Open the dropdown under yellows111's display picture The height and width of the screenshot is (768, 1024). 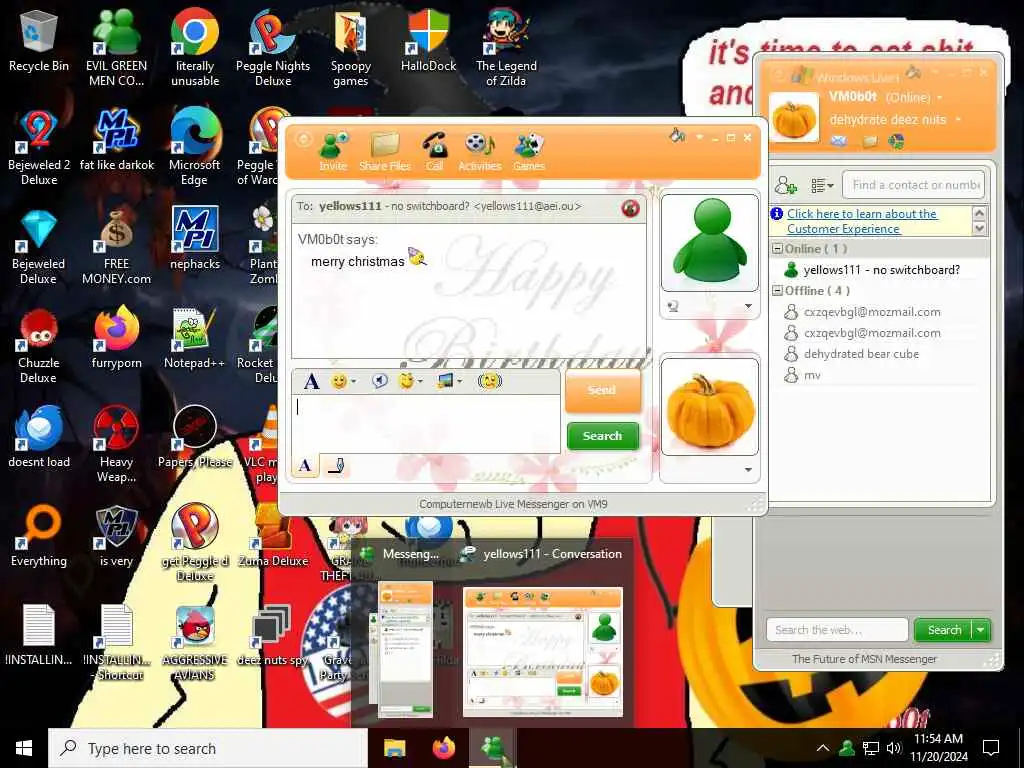tap(748, 306)
